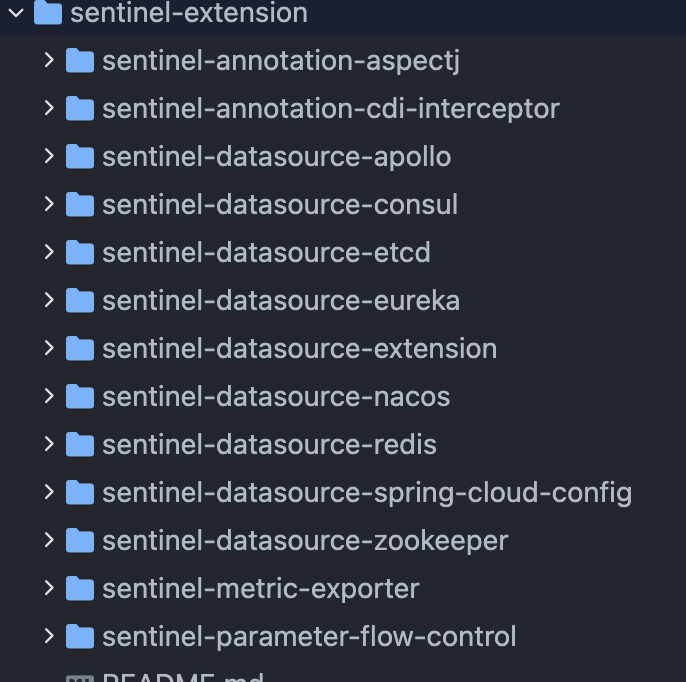Viewport: 686px width, 682px height.
Task: Click the sentinel-datasource-redis folder icon
Action: point(80,444)
